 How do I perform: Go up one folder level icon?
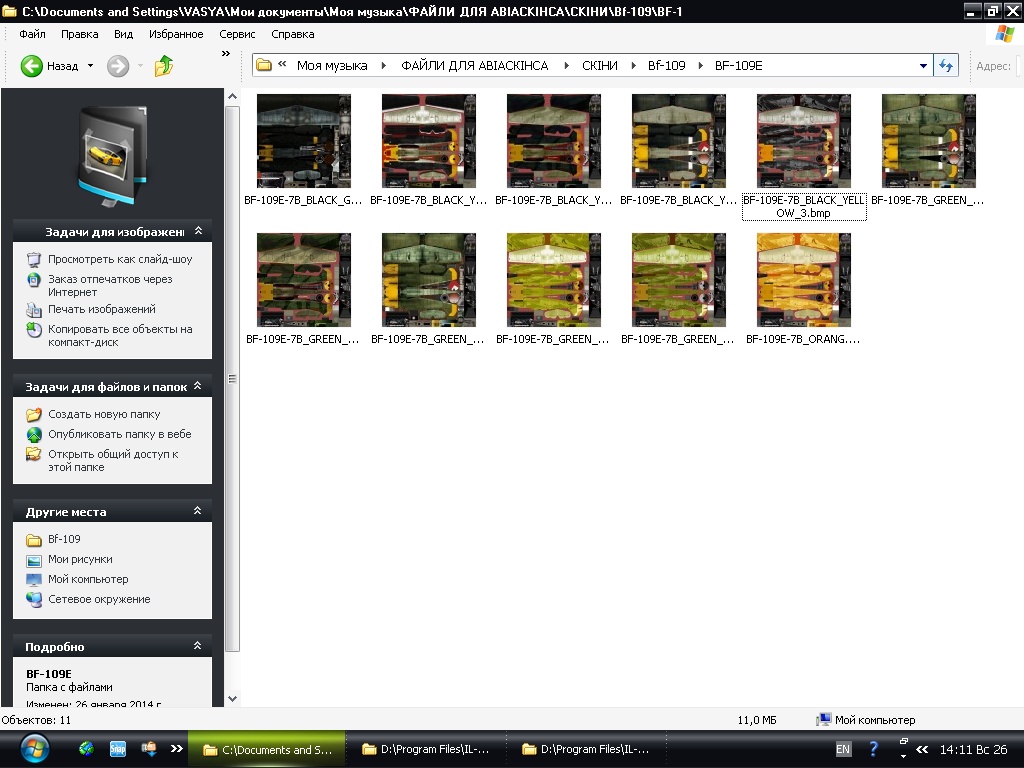click(163, 65)
